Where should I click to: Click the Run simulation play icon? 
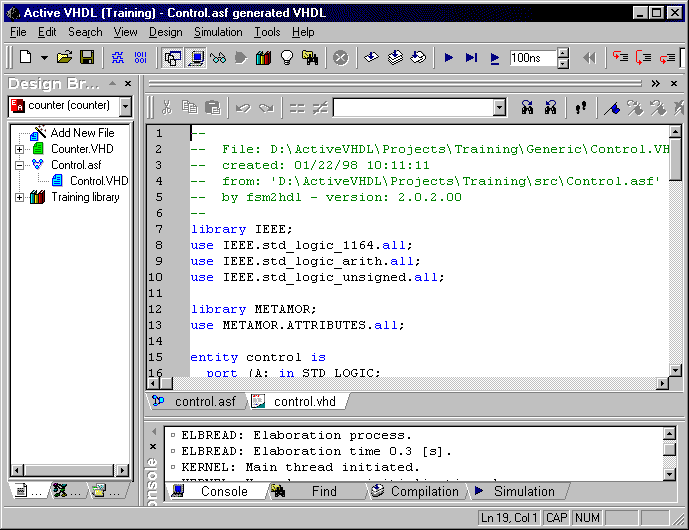(449, 58)
